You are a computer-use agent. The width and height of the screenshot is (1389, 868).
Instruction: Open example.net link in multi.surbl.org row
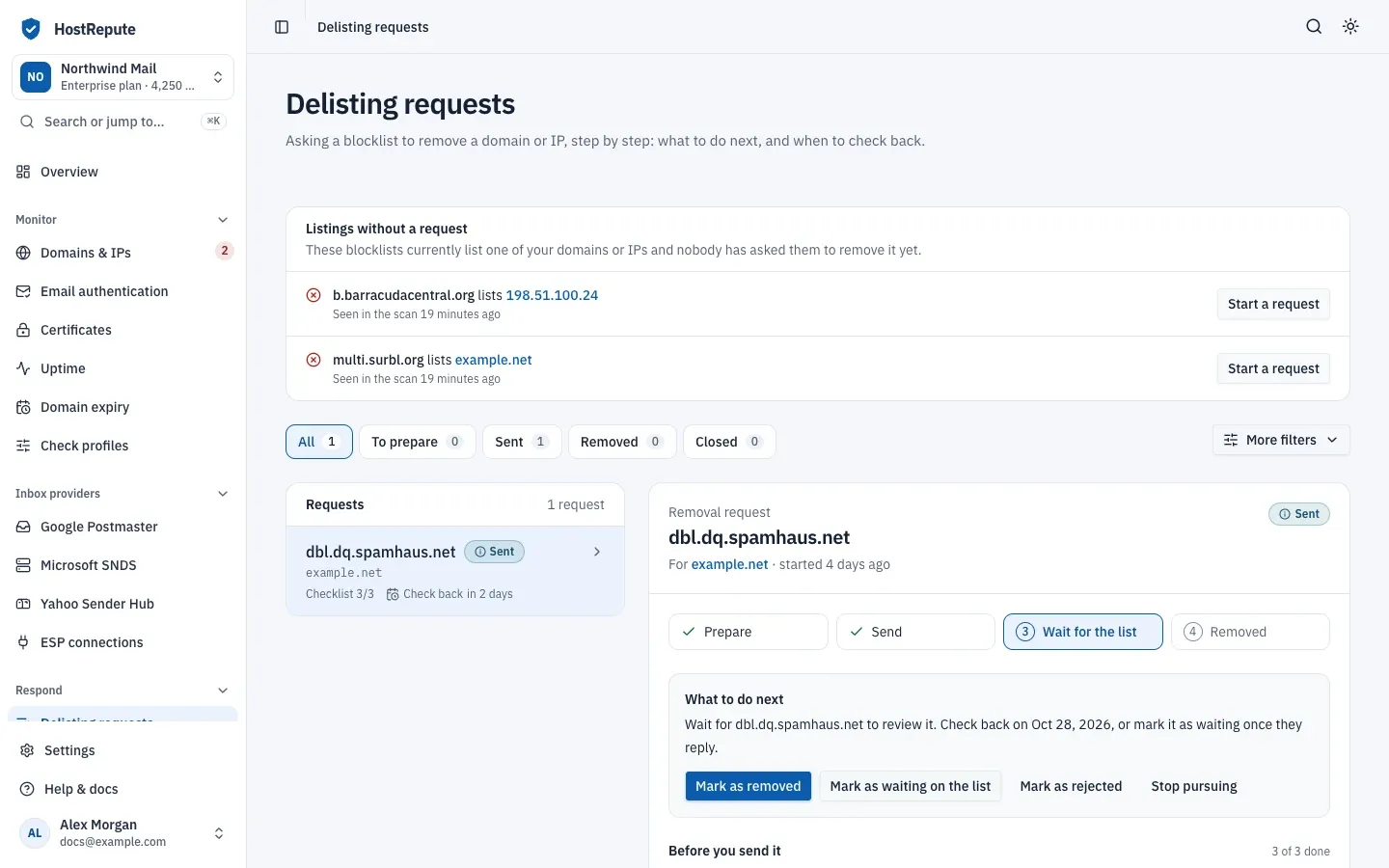point(493,360)
